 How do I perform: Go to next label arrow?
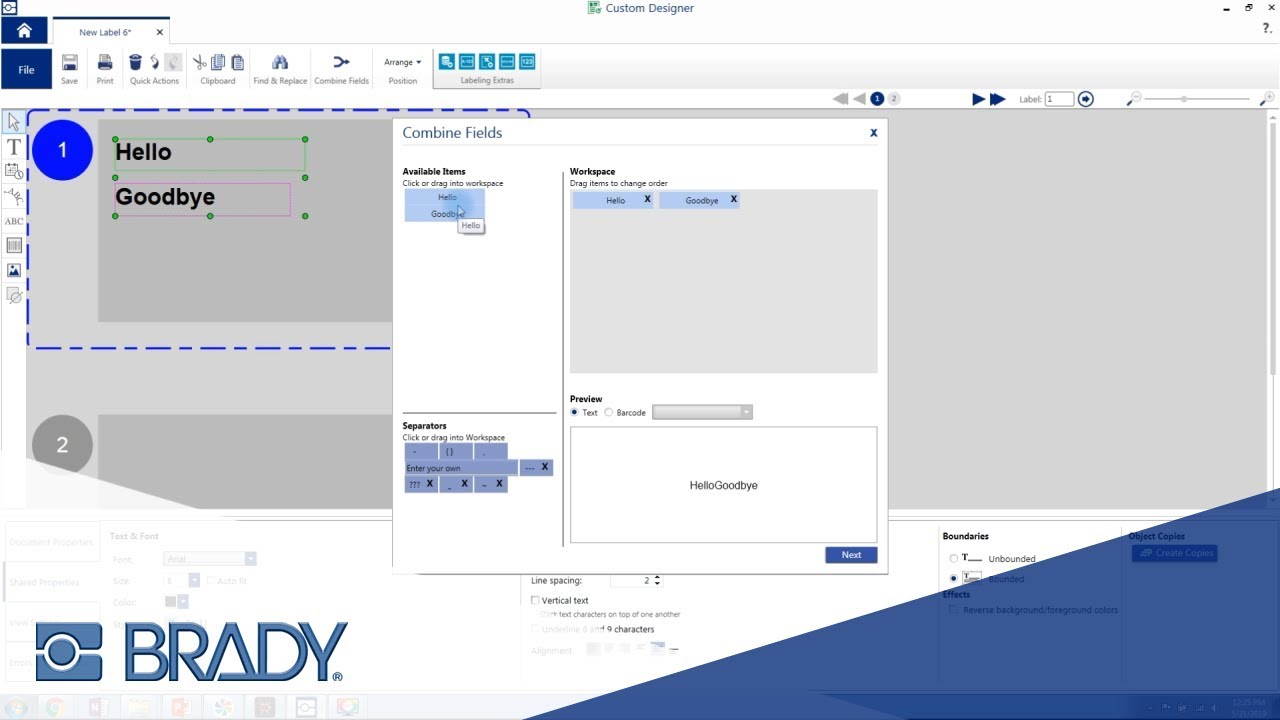[x=979, y=99]
